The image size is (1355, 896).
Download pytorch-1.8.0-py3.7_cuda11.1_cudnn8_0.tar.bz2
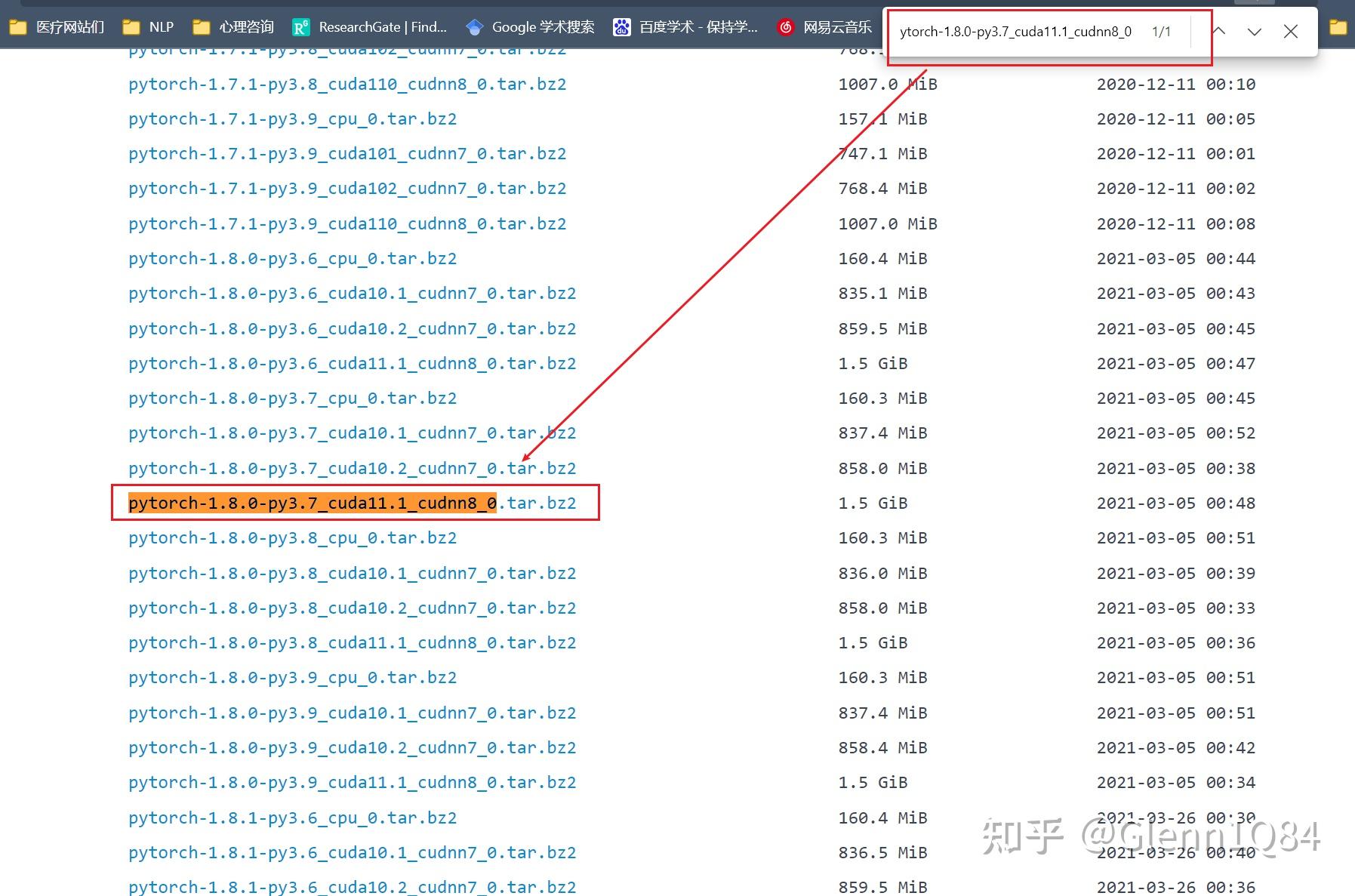click(x=351, y=503)
